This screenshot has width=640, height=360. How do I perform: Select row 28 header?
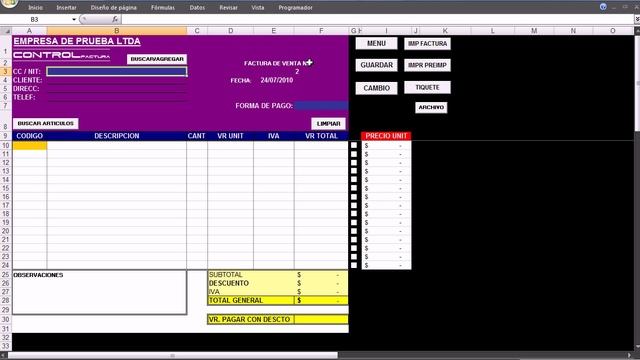6,300
